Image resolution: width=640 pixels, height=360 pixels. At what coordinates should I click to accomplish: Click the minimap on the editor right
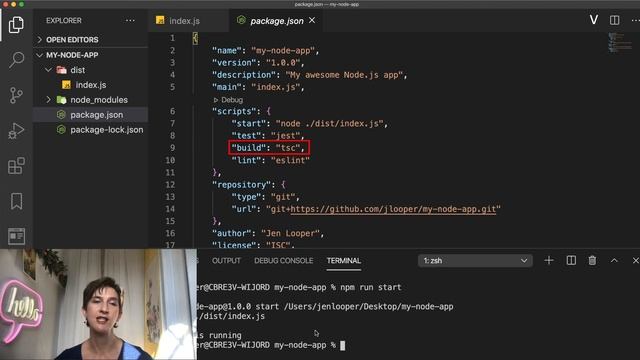click(619, 42)
